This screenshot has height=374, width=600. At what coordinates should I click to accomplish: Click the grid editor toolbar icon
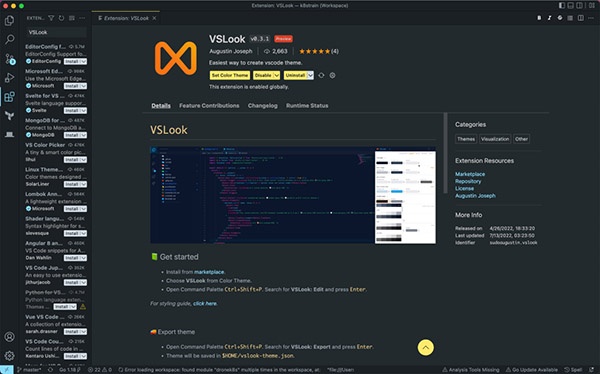tap(570, 18)
